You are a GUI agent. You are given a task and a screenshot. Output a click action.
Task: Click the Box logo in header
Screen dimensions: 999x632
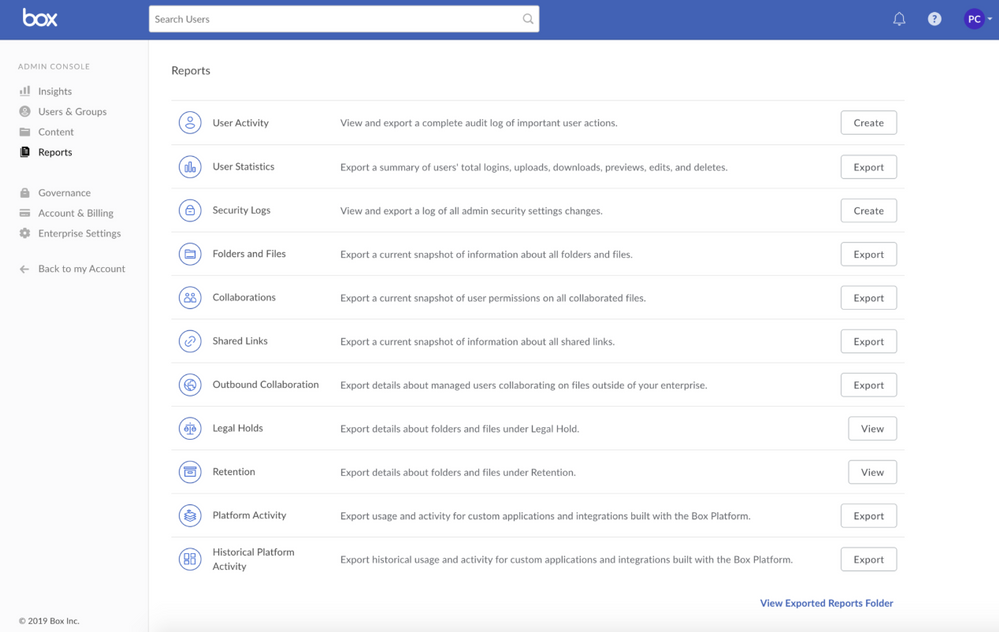point(40,18)
